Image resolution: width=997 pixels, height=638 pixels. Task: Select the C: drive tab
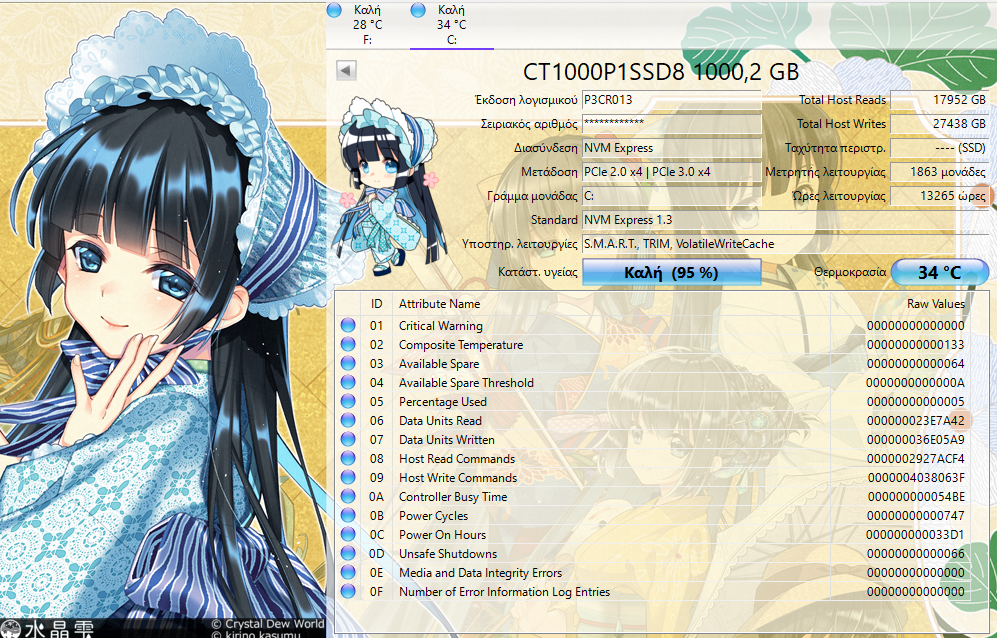451,25
